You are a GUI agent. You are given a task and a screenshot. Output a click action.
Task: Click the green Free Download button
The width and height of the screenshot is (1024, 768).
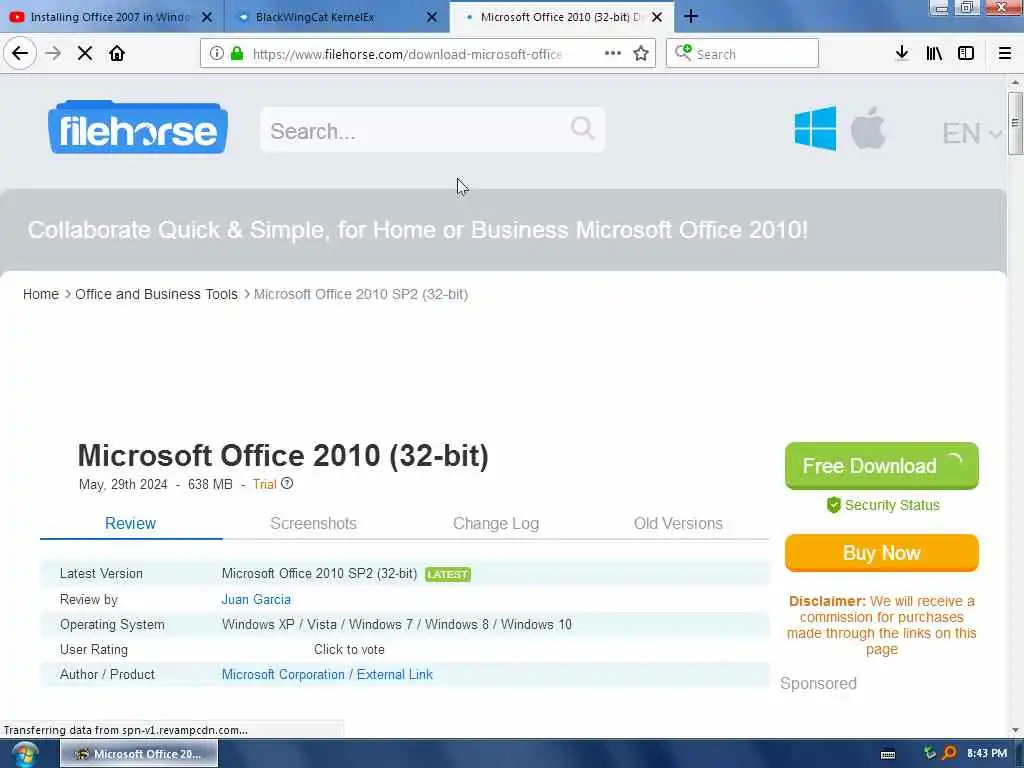click(882, 466)
